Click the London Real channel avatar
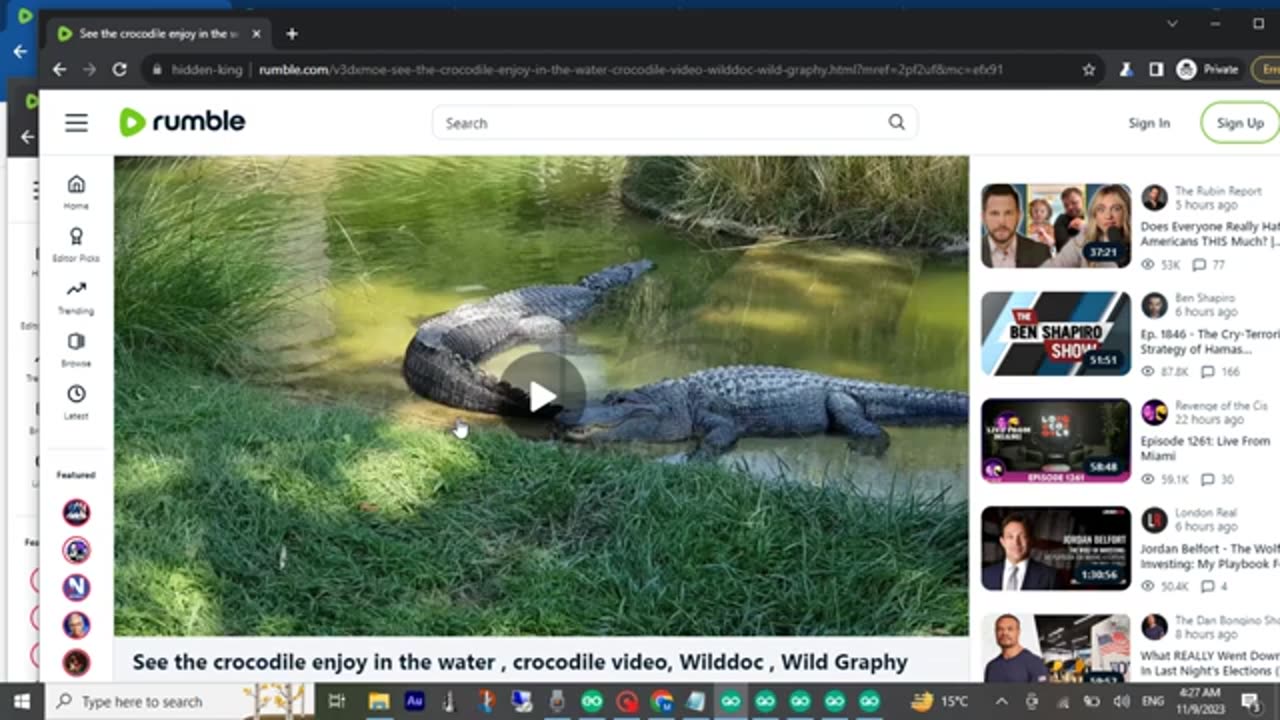This screenshot has width=1280, height=720. point(1154,520)
